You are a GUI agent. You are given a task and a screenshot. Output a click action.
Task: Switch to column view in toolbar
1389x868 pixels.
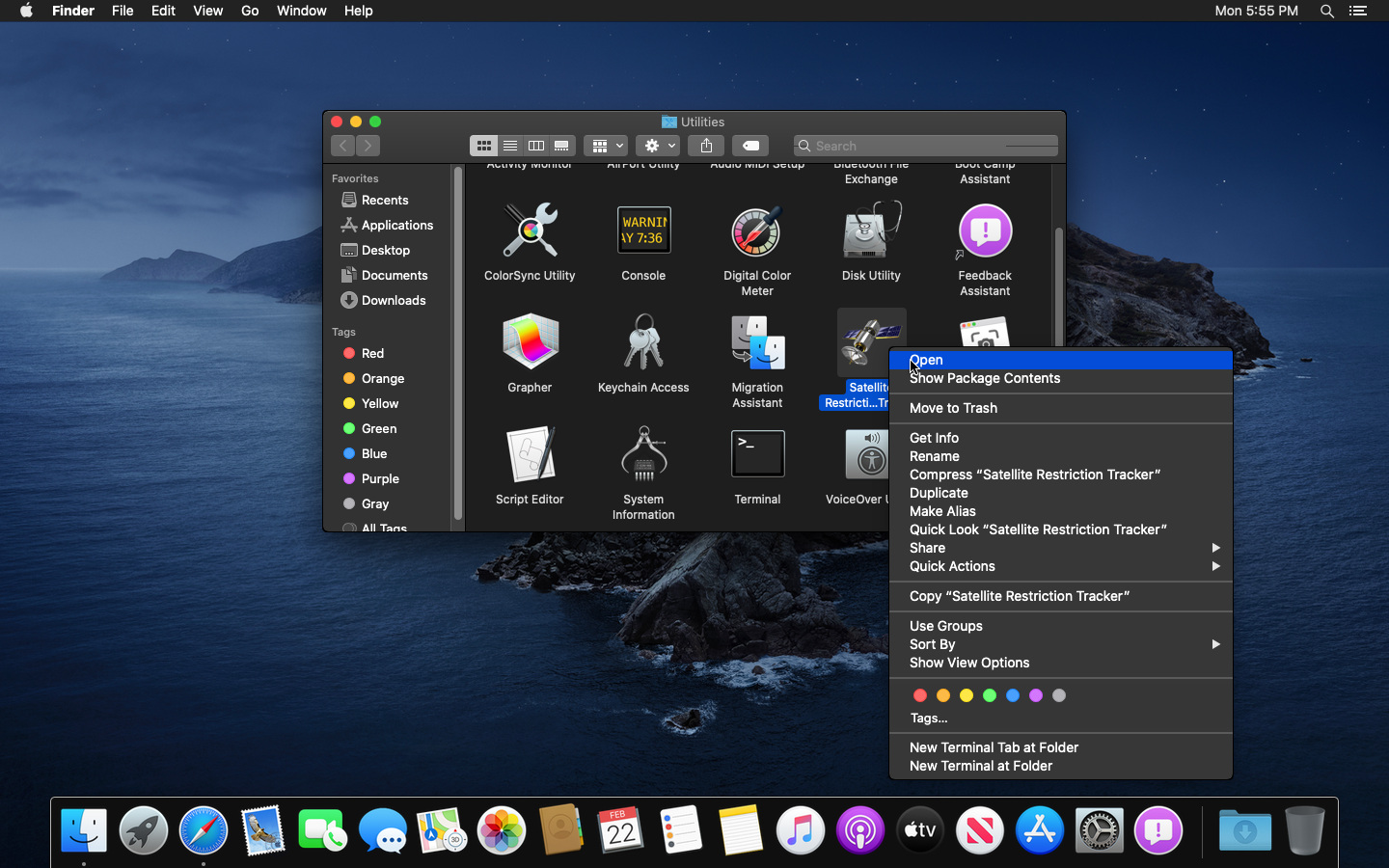pos(536,146)
